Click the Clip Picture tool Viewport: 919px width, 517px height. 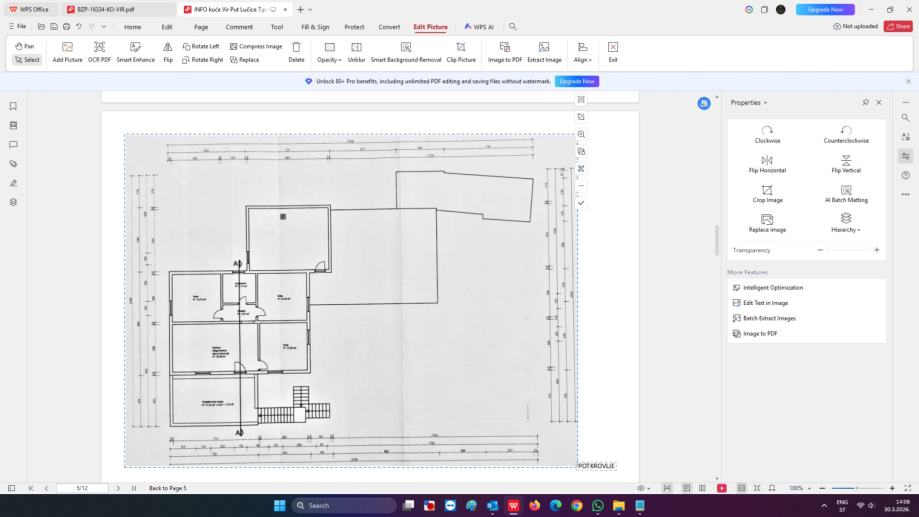(x=461, y=47)
